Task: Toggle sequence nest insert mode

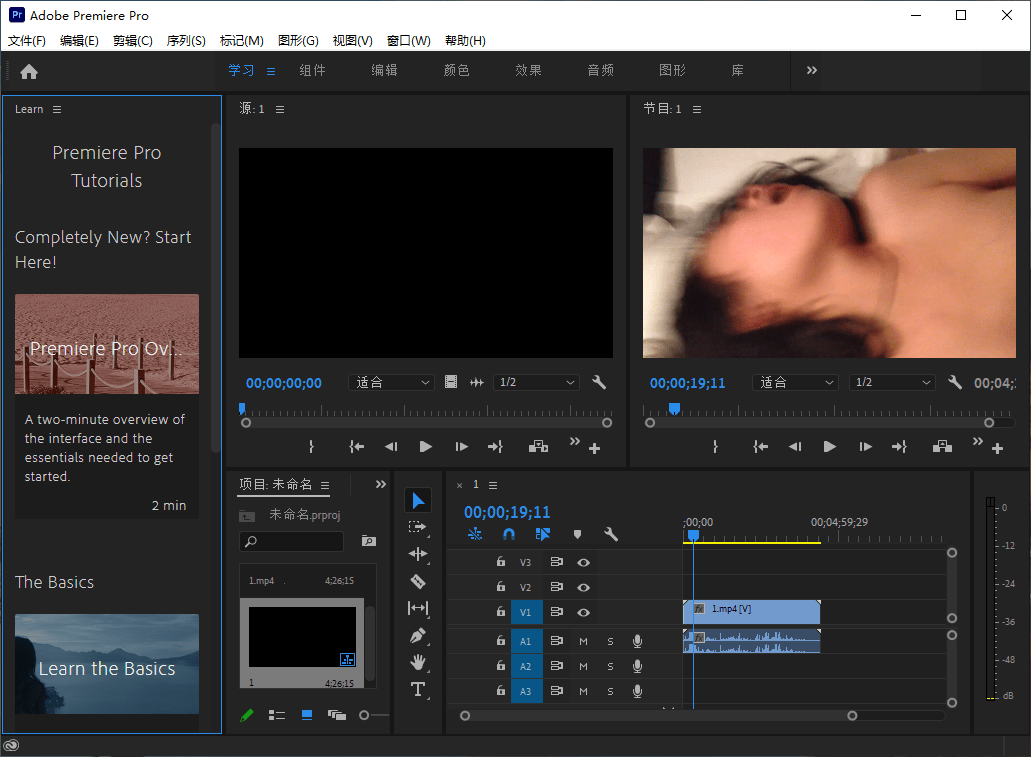Action: tap(475, 534)
